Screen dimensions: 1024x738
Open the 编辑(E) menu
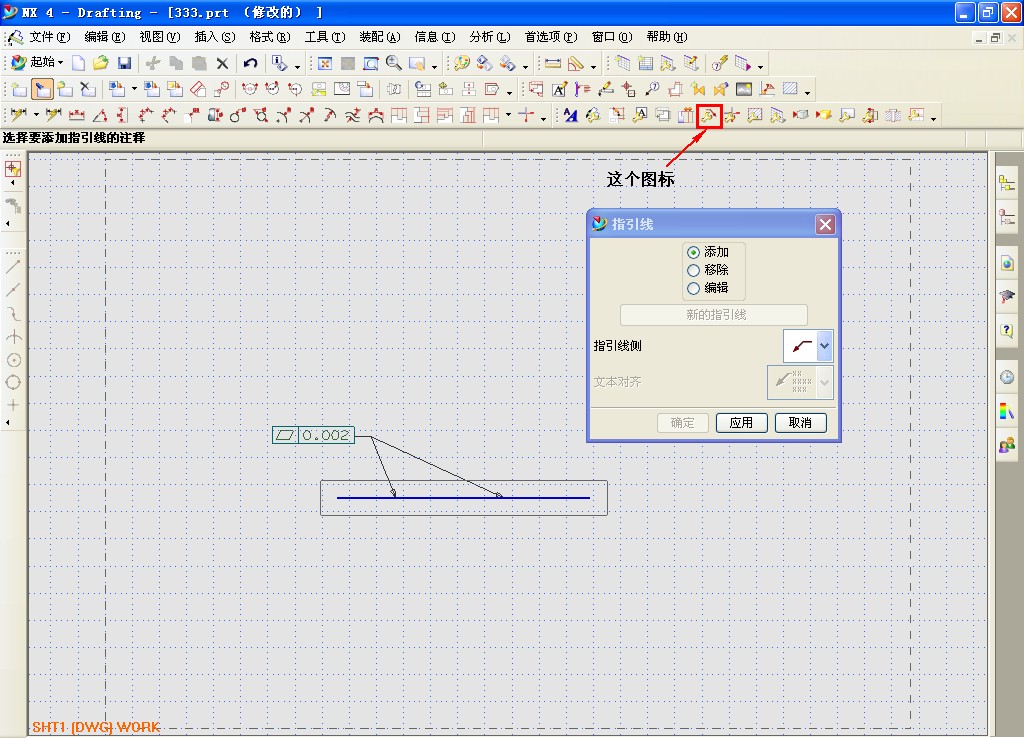pos(104,37)
